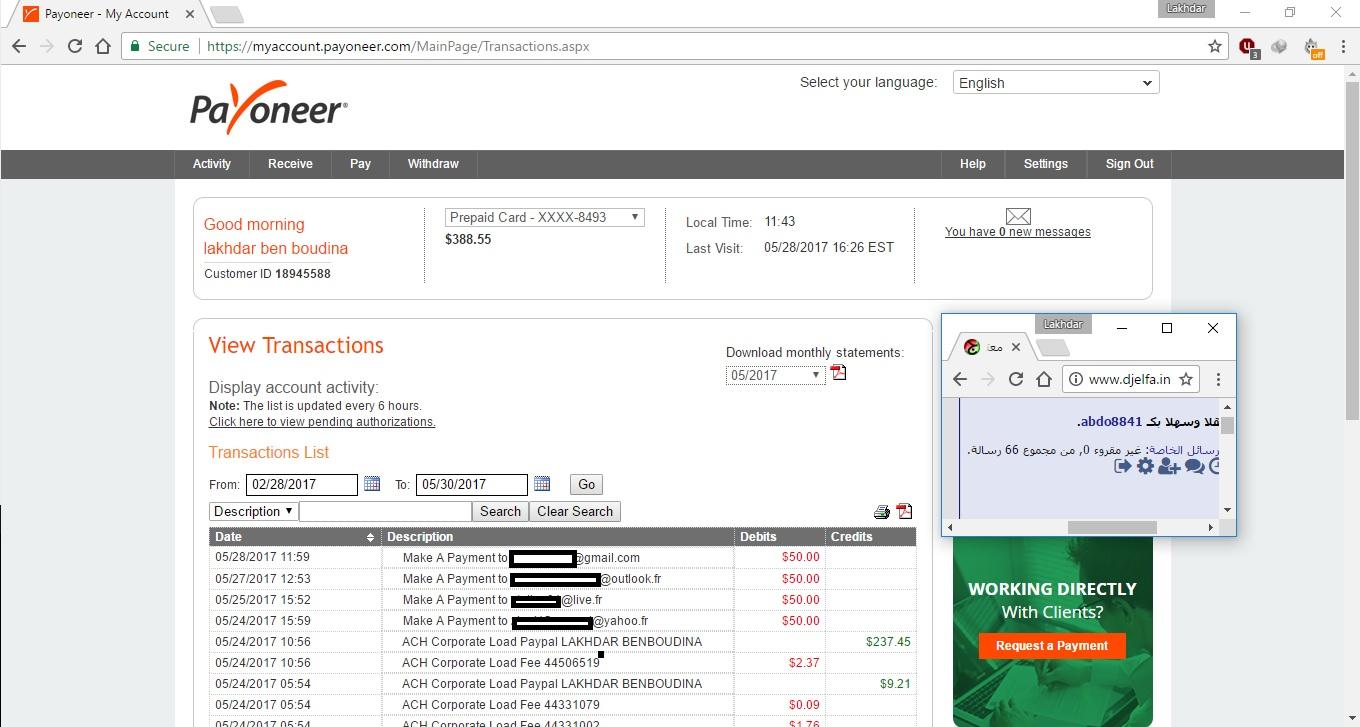
Task: Bookmark djelfa.in with the star
Action: (1186, 379)
